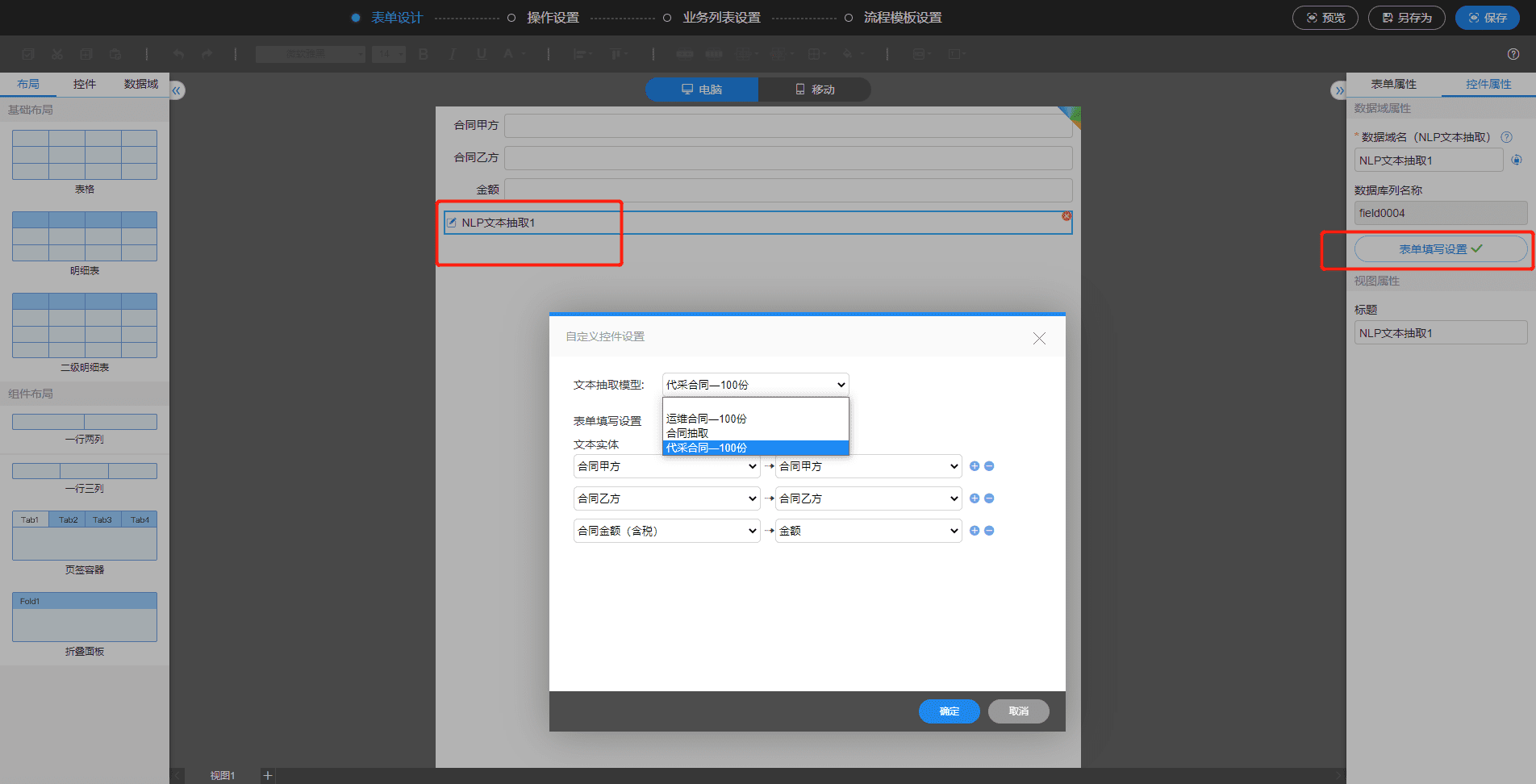Open the 金额 target field dropdown
Viewport: 1536px width, 784px height.
point(869,531)
